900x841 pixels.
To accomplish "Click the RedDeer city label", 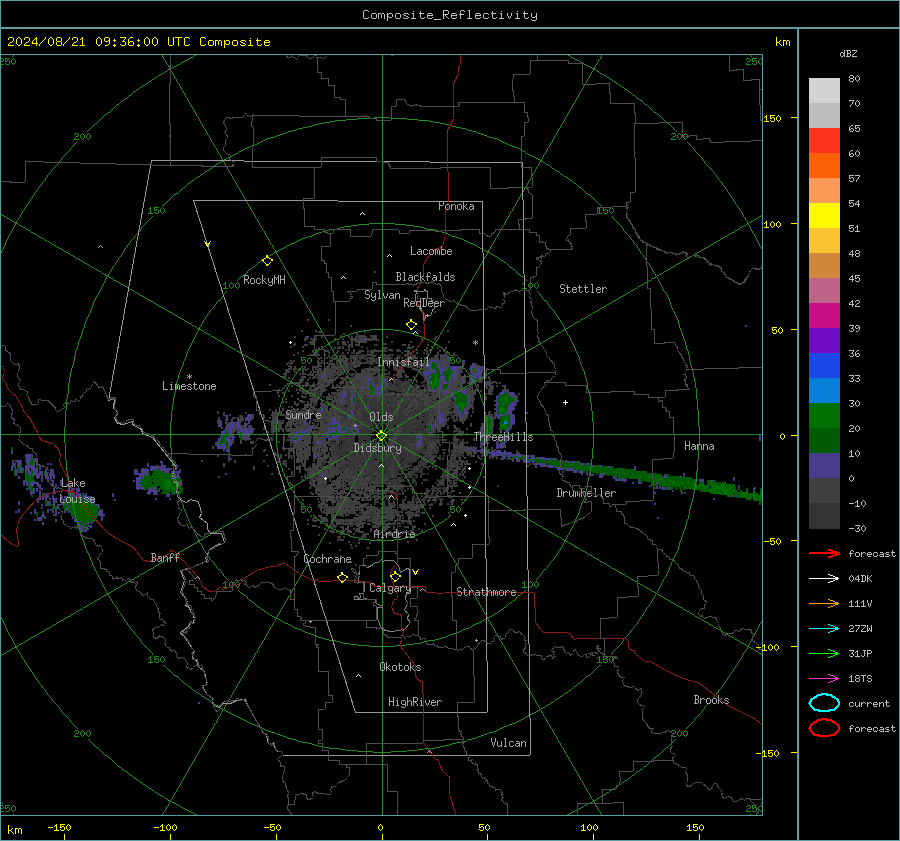I will (424, 303).
